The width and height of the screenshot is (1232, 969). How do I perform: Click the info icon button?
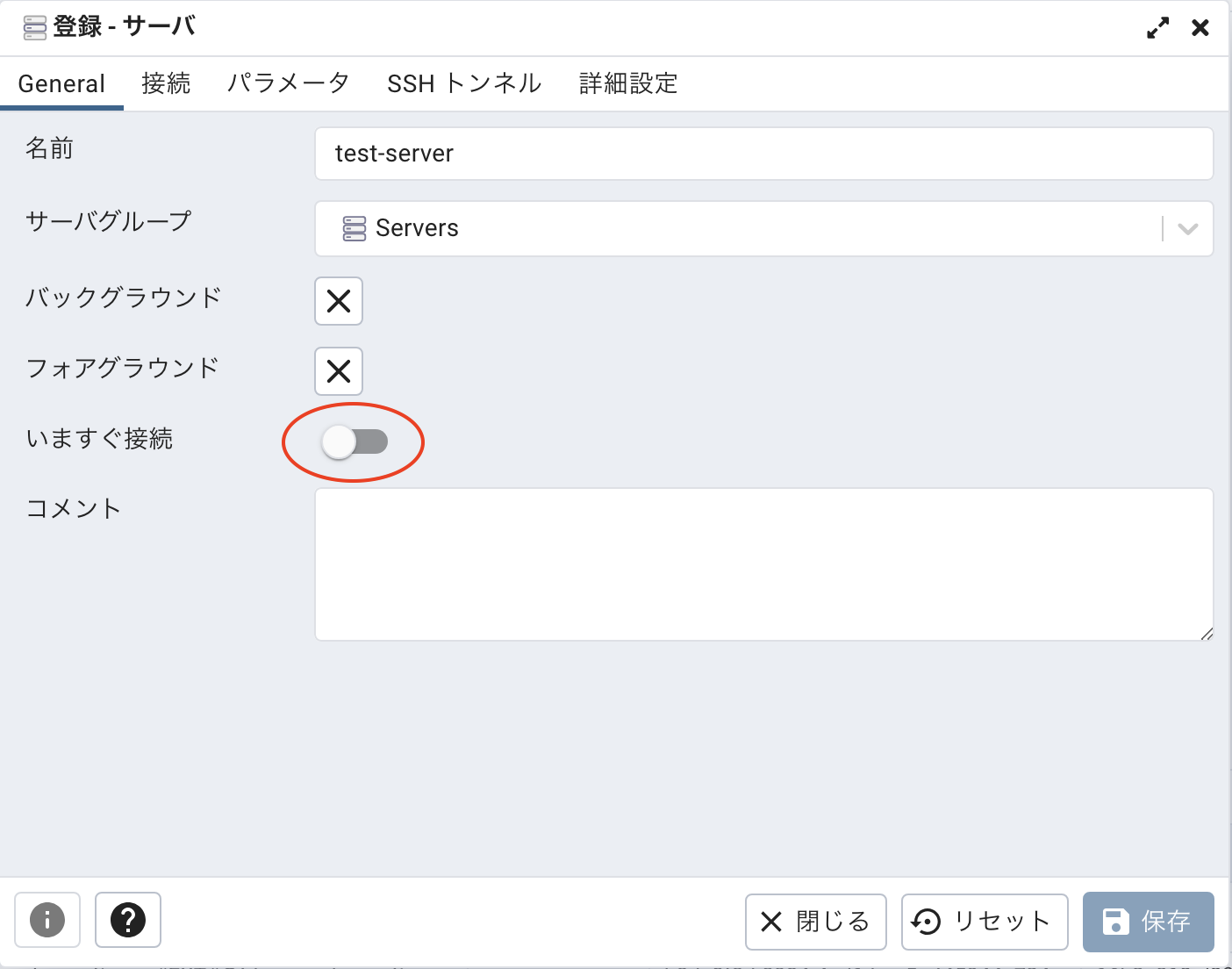point(47,920)
